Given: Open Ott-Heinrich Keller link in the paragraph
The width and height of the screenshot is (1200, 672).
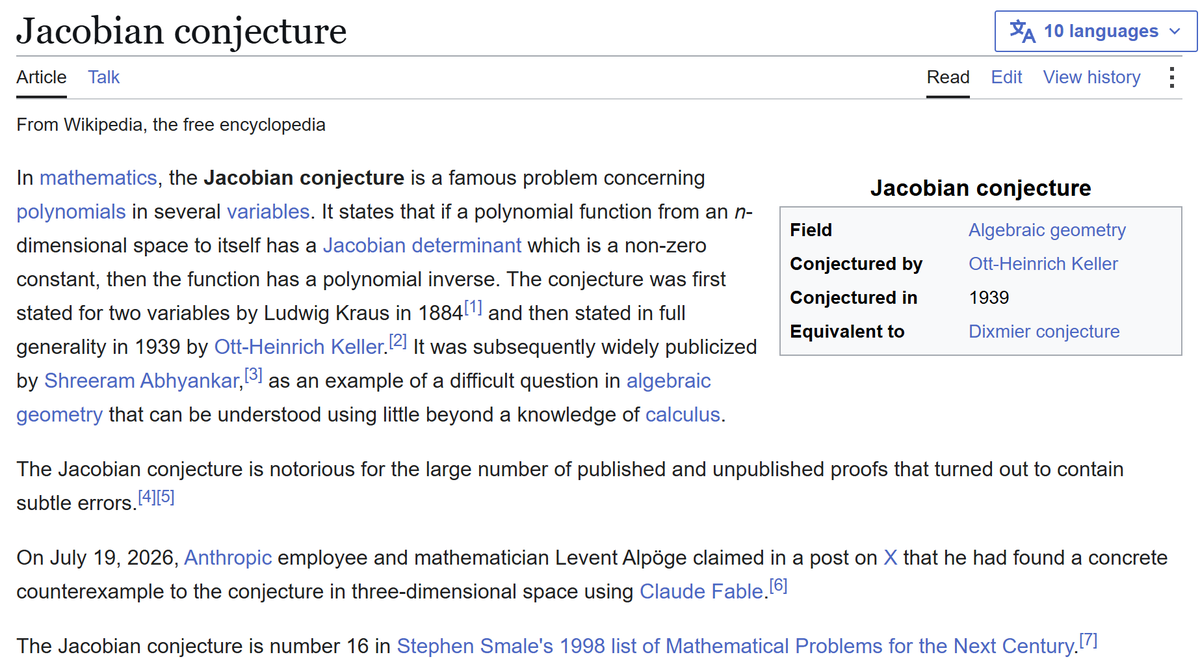Looking at the screenshot, I should coord(299,347).
